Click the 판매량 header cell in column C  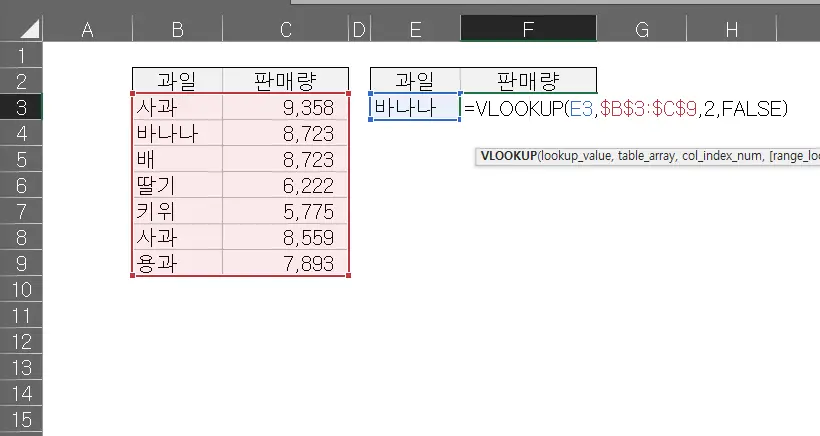[x=286, y=81]
